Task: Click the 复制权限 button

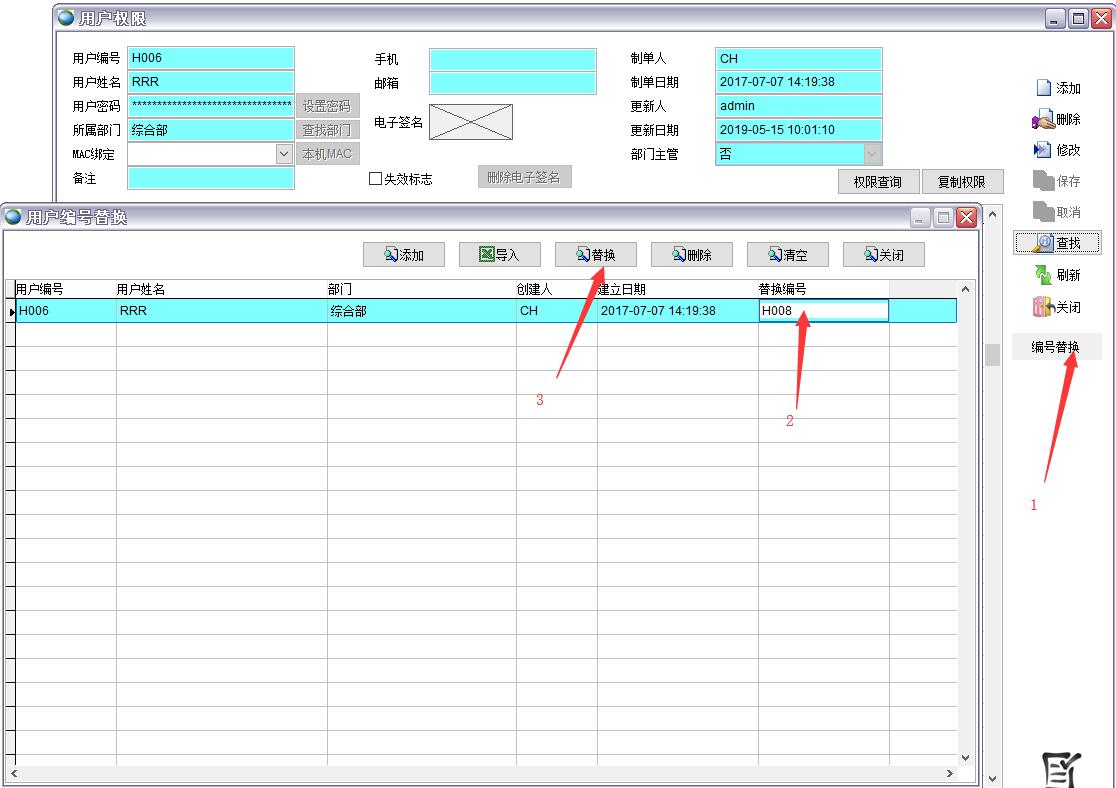Action: click(x=961, y=182)
